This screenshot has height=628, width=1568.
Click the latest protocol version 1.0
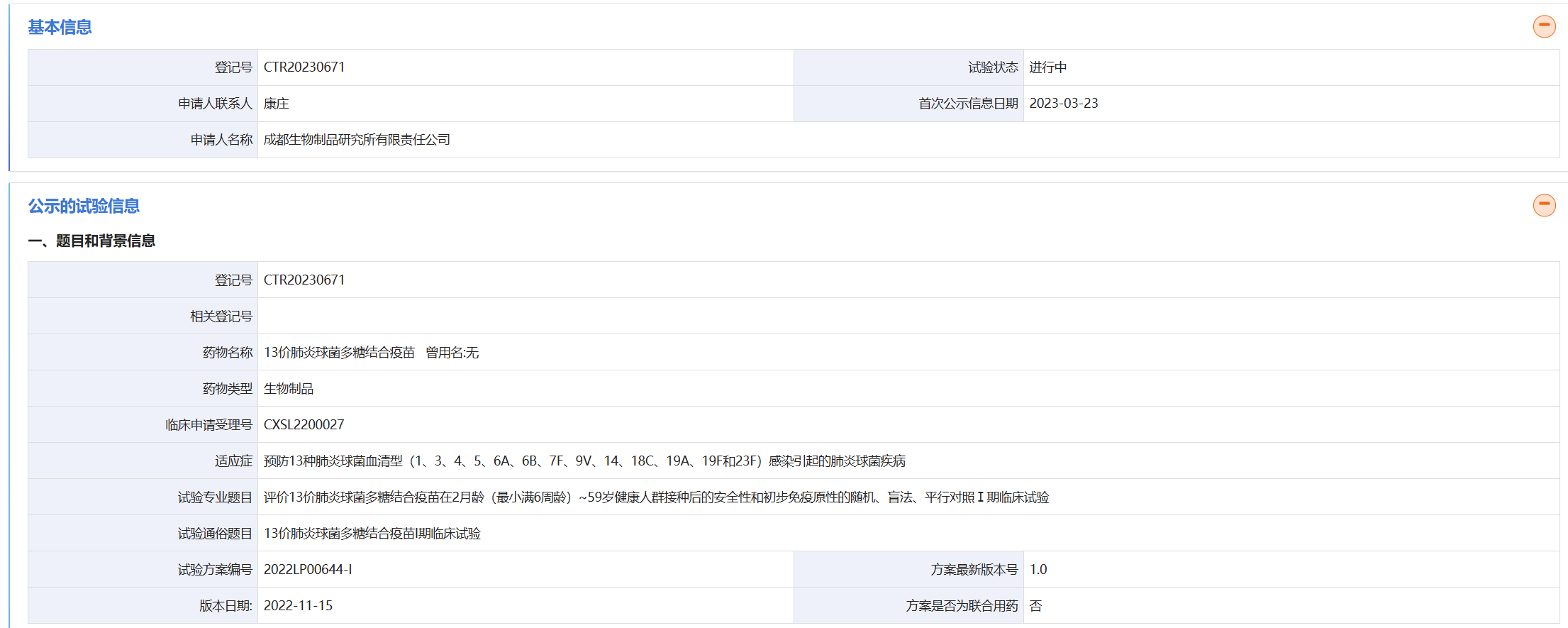click(x=1038, y=570)
